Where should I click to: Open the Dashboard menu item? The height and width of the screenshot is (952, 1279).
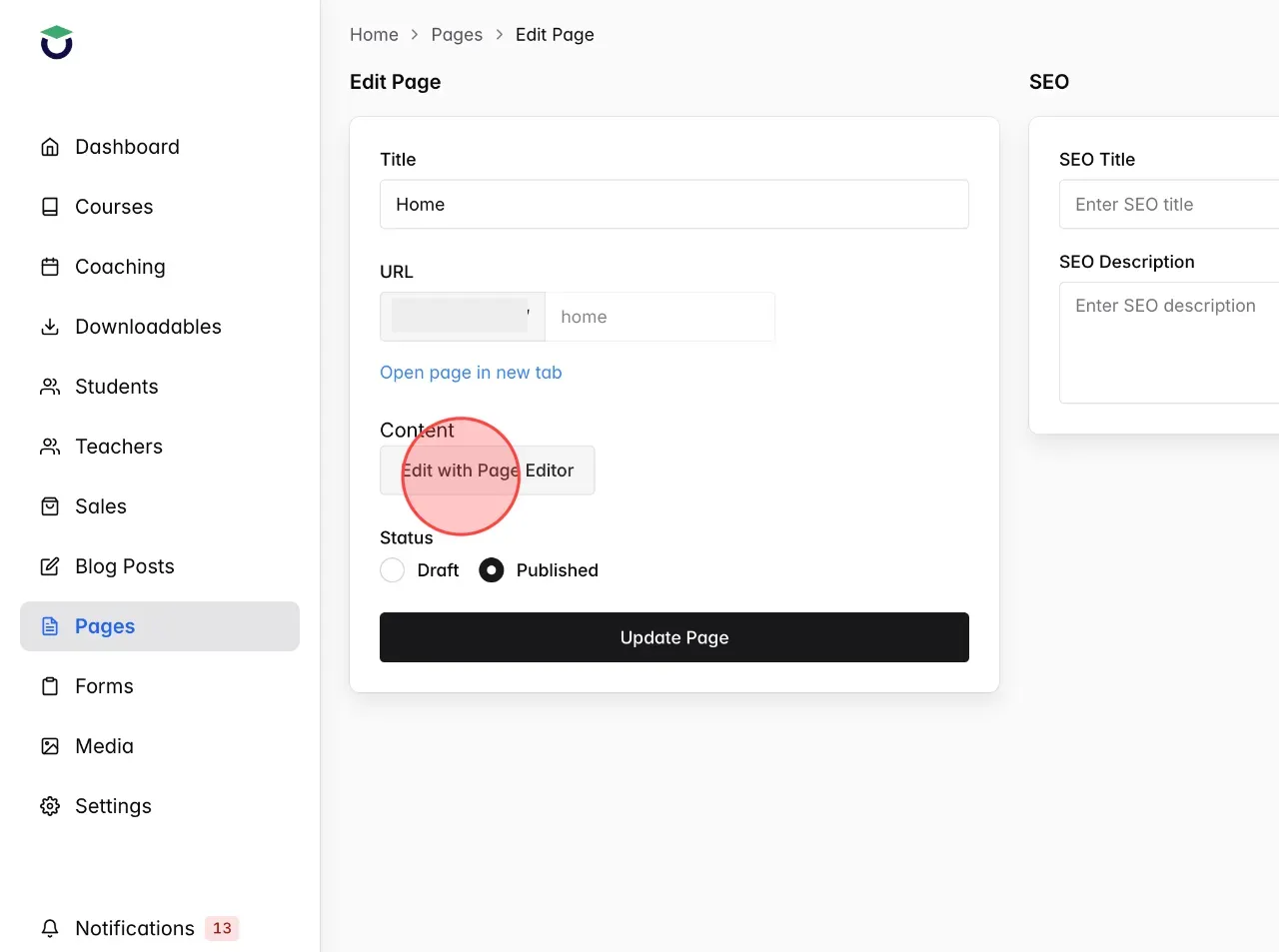(x=160, y=147)
